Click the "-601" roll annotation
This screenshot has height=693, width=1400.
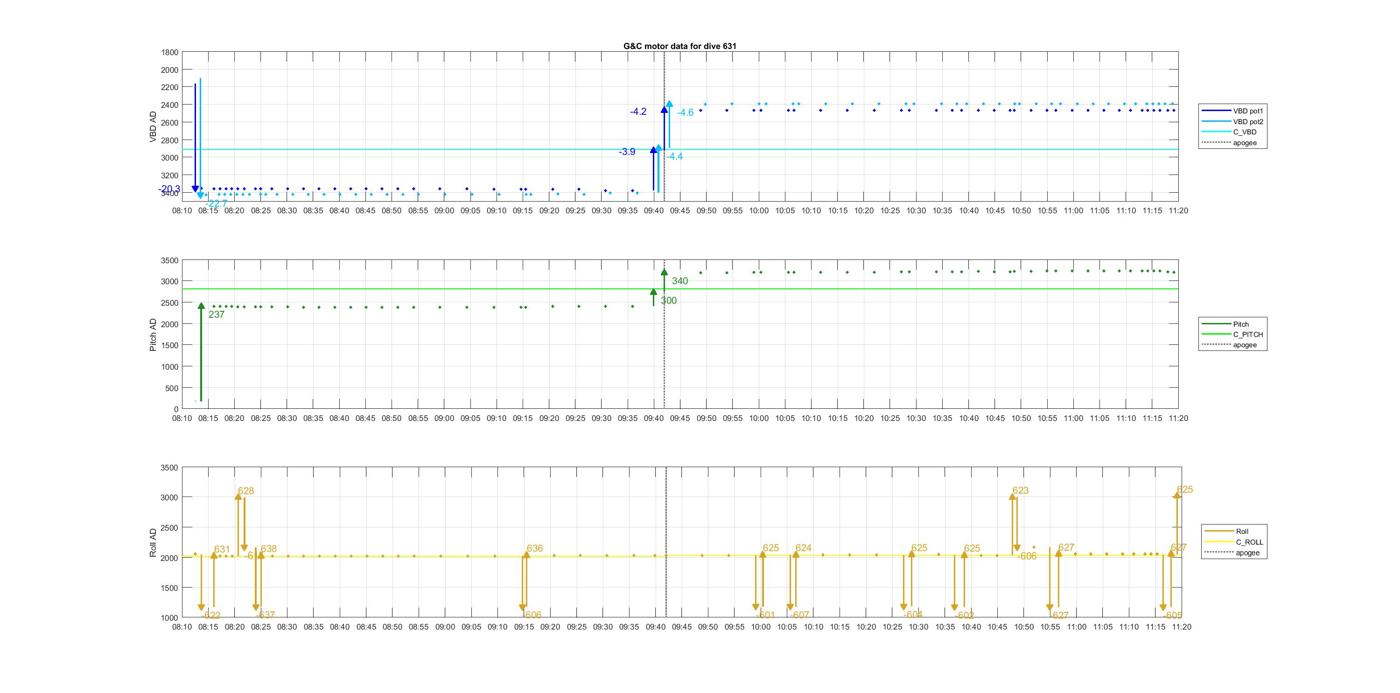click(766, 615)
